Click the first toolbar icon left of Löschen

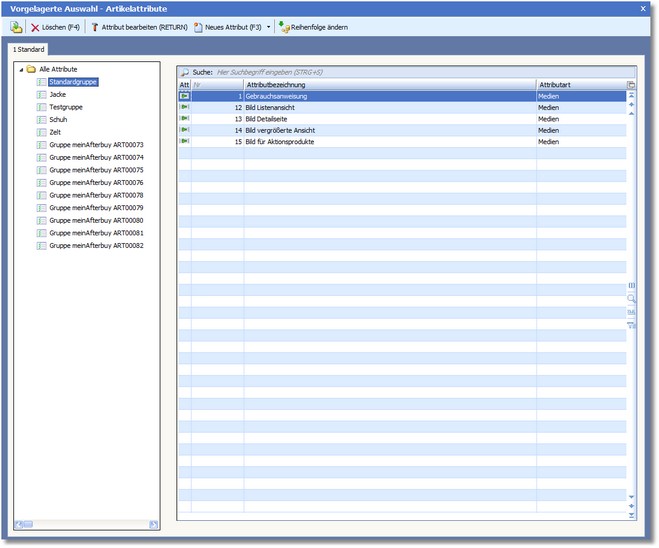coord(17,27)
